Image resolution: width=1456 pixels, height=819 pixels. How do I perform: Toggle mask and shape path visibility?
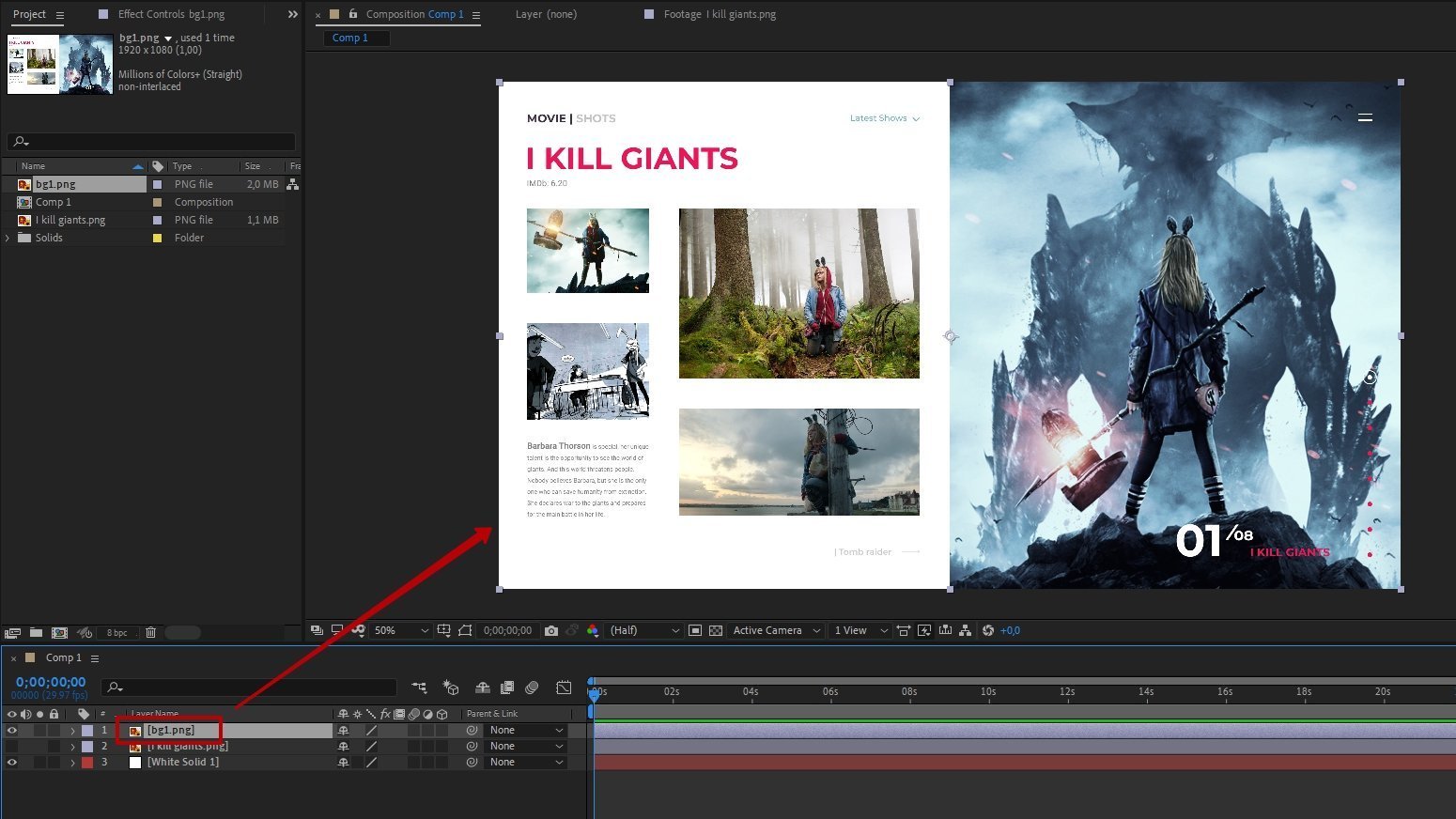point(465,630)
